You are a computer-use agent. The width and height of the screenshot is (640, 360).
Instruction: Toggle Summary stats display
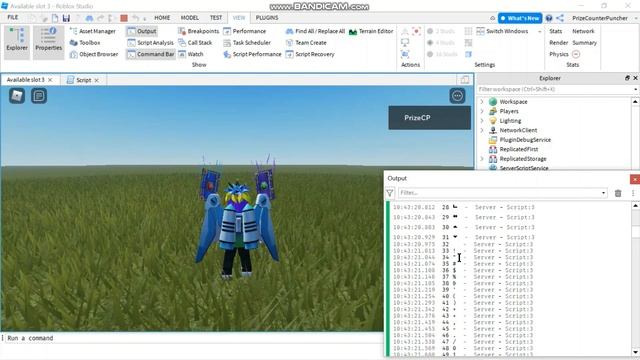584,42
